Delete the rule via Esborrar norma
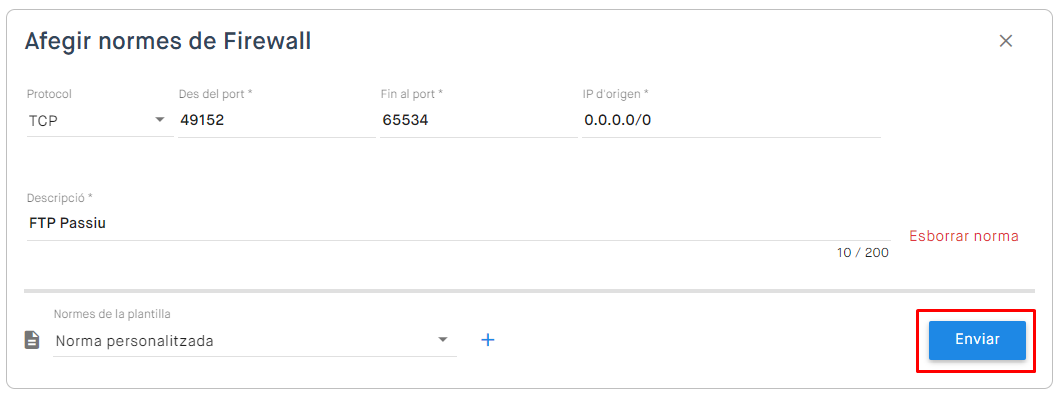Viewport: 1057px width, 393px height. click(x=964, y=237)
